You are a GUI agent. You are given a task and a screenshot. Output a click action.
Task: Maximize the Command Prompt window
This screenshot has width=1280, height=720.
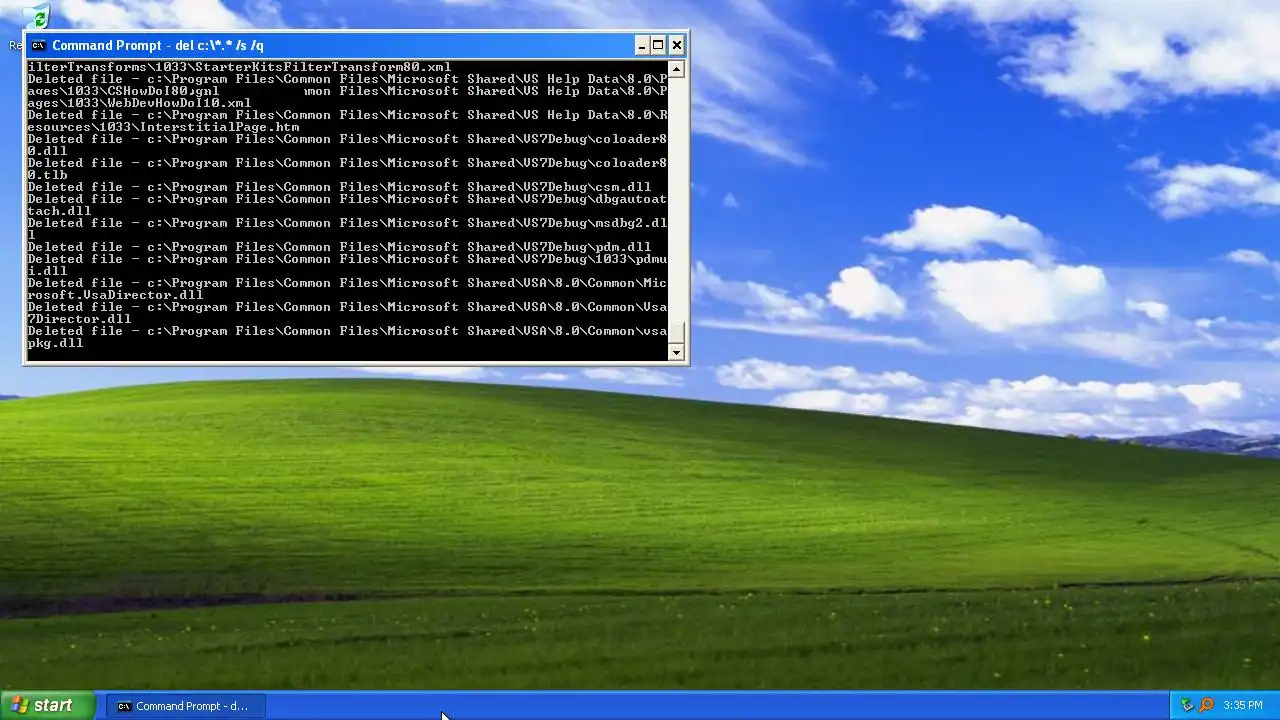(x=658, y=45)
